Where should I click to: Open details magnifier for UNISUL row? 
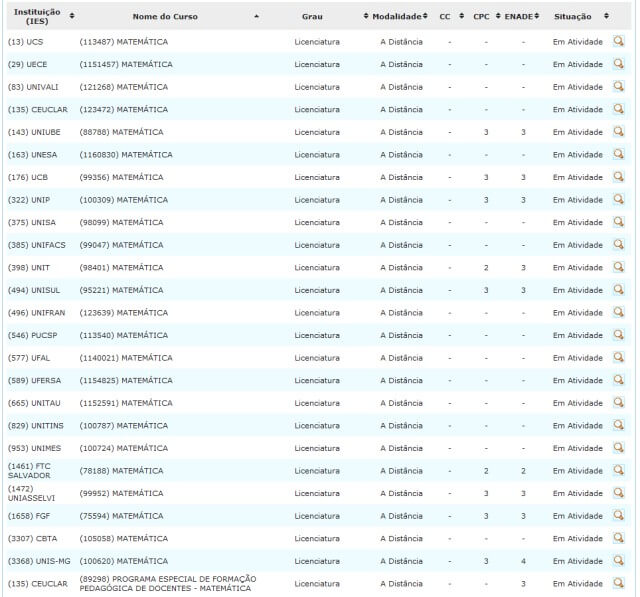[x=618, y=290]
